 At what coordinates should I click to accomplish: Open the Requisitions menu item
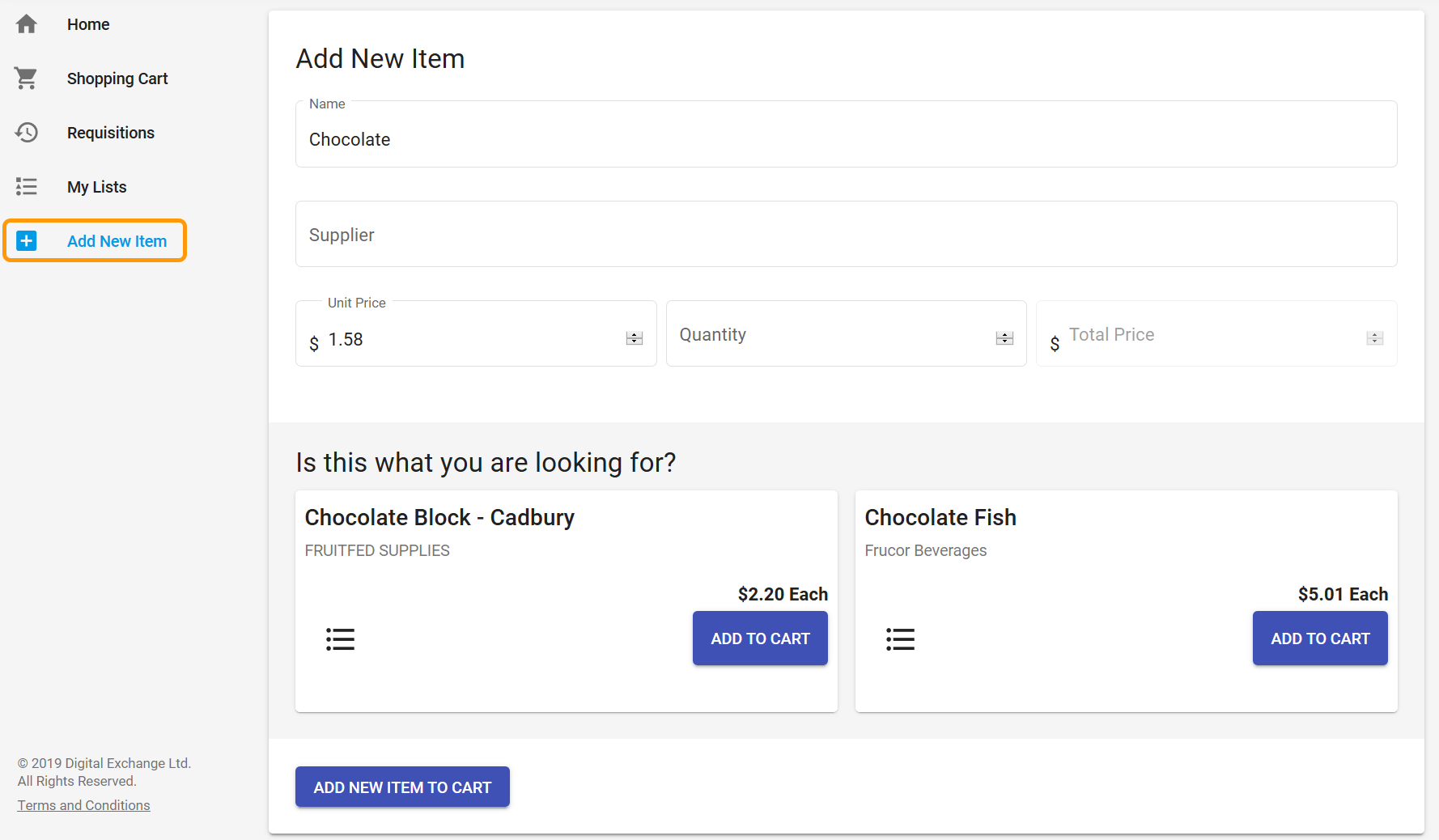(111, 133)
